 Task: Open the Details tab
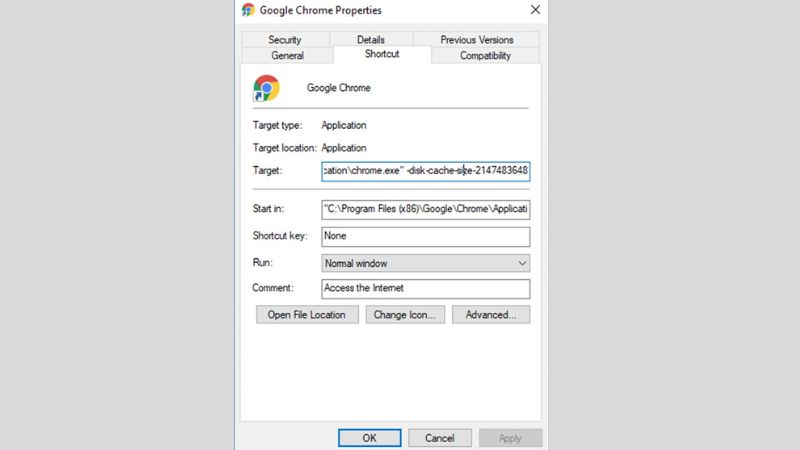[x=371, y=39]
